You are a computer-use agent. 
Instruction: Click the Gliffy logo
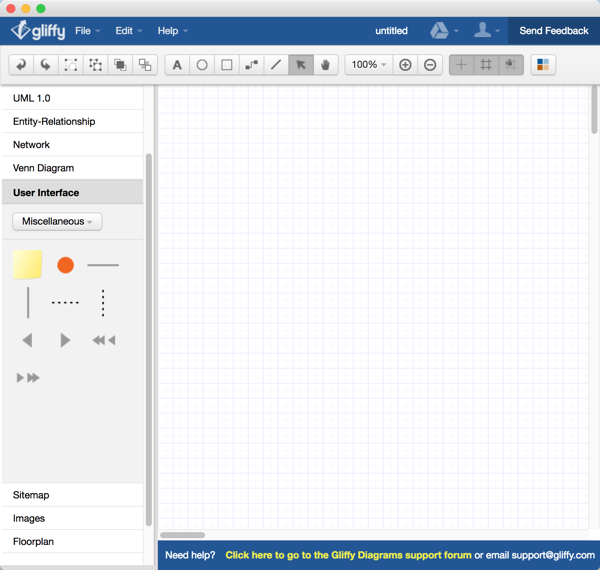tap(38, 31)
